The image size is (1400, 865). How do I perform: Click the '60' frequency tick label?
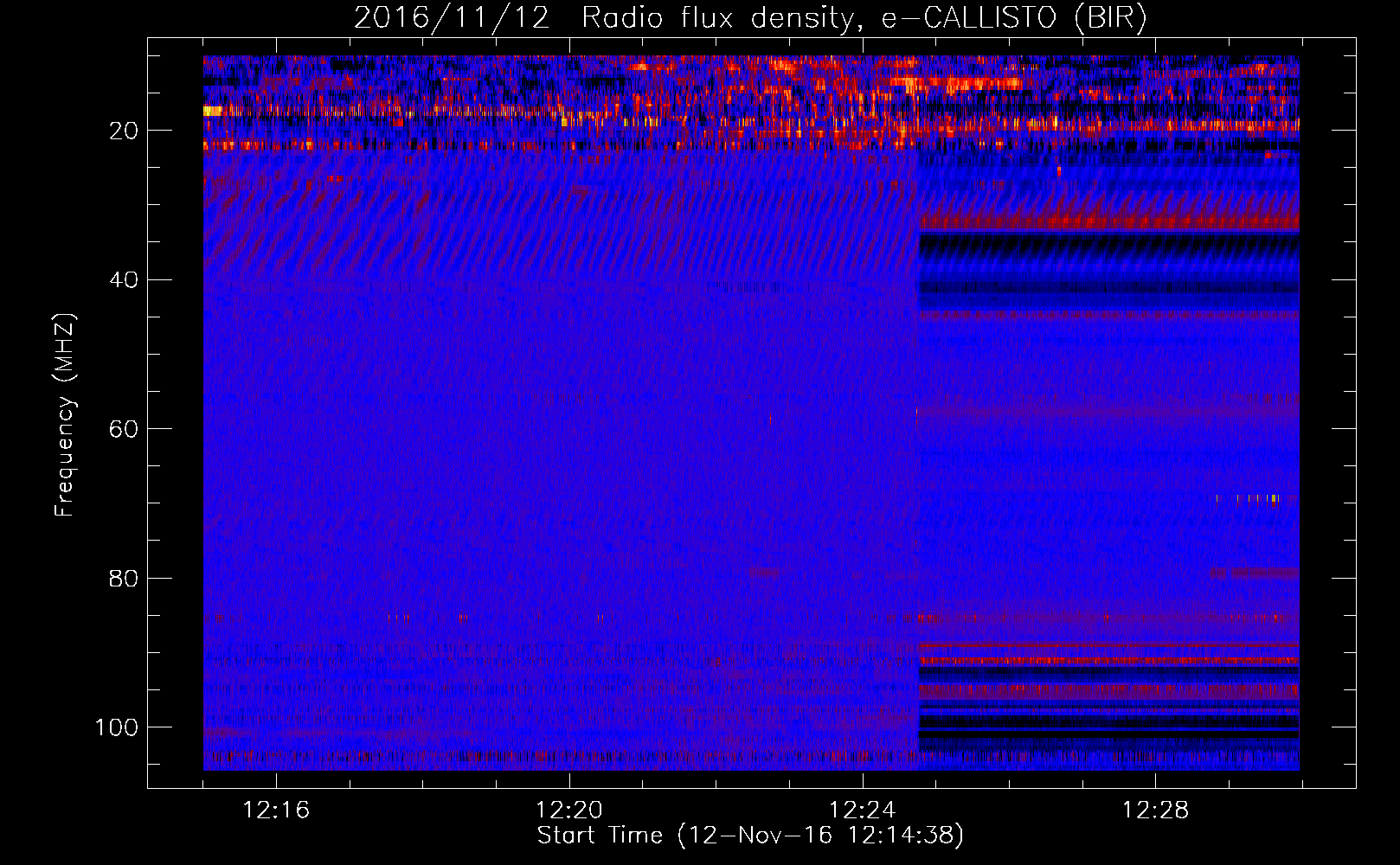pos(125,430)
